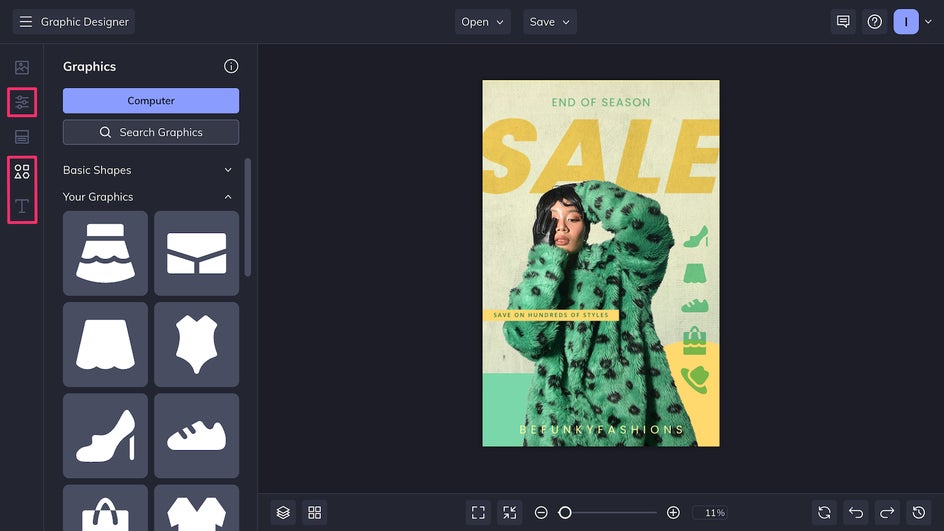Select the SAVE ON HUNDREDS OF STYLES banner
This screenshot has width=944, height=531.
551,315
